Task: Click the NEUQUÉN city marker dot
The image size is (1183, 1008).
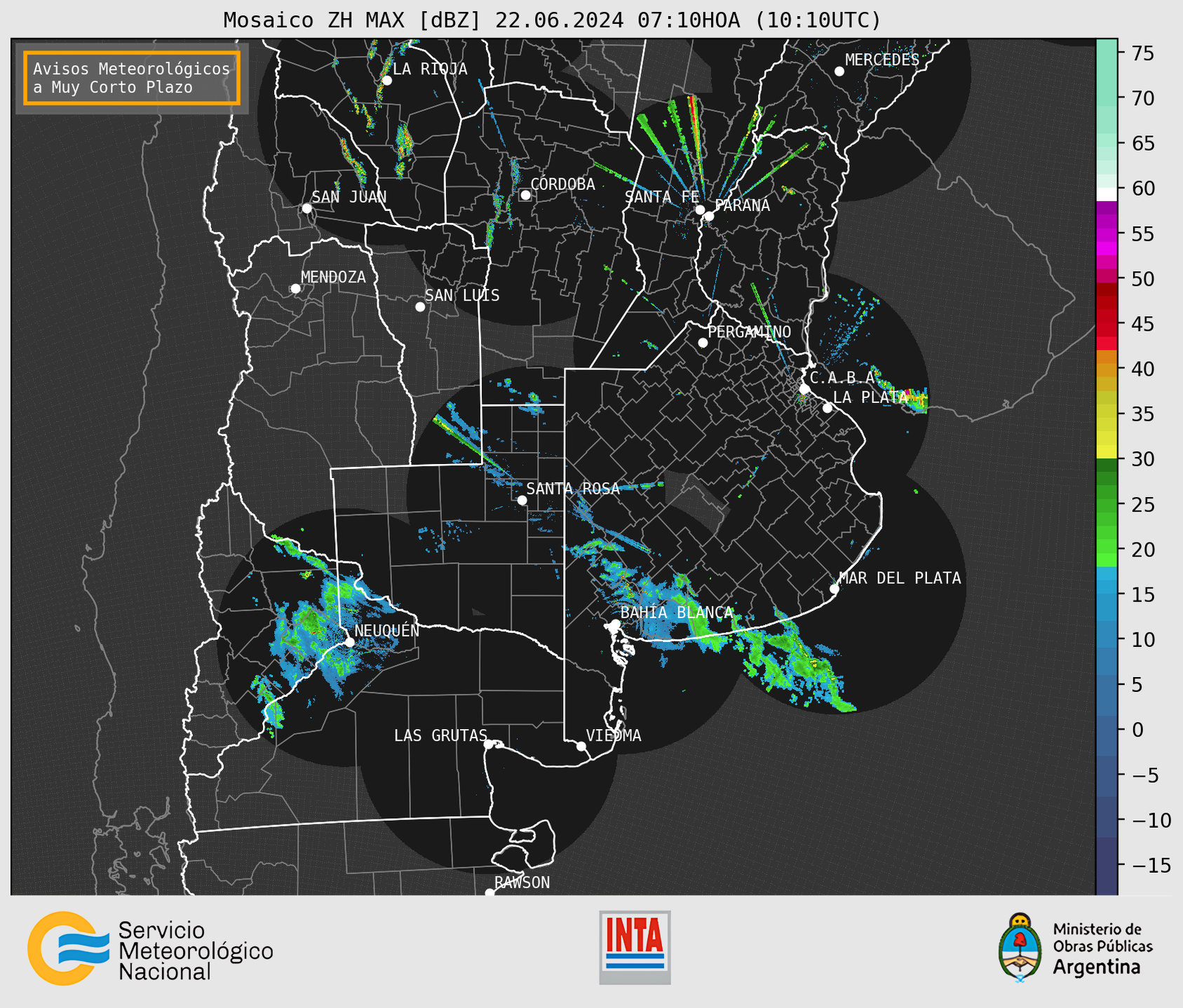Action: pyautogui.click(x=349, y=642)
